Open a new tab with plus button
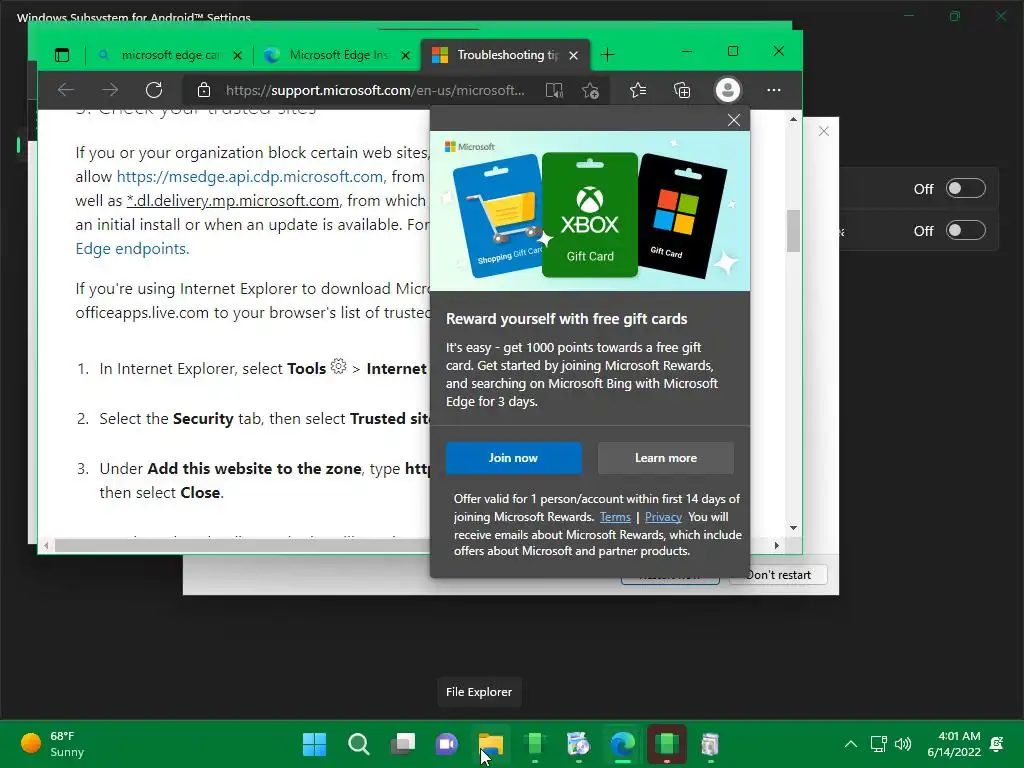 coord(607,55)
